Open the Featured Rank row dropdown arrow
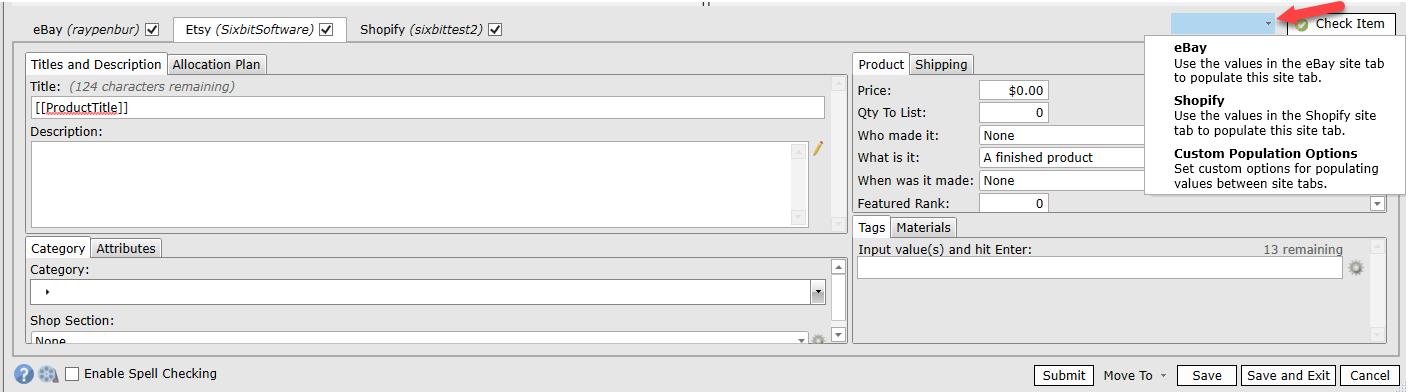The image size is (1410, 392). (1377, 204)
